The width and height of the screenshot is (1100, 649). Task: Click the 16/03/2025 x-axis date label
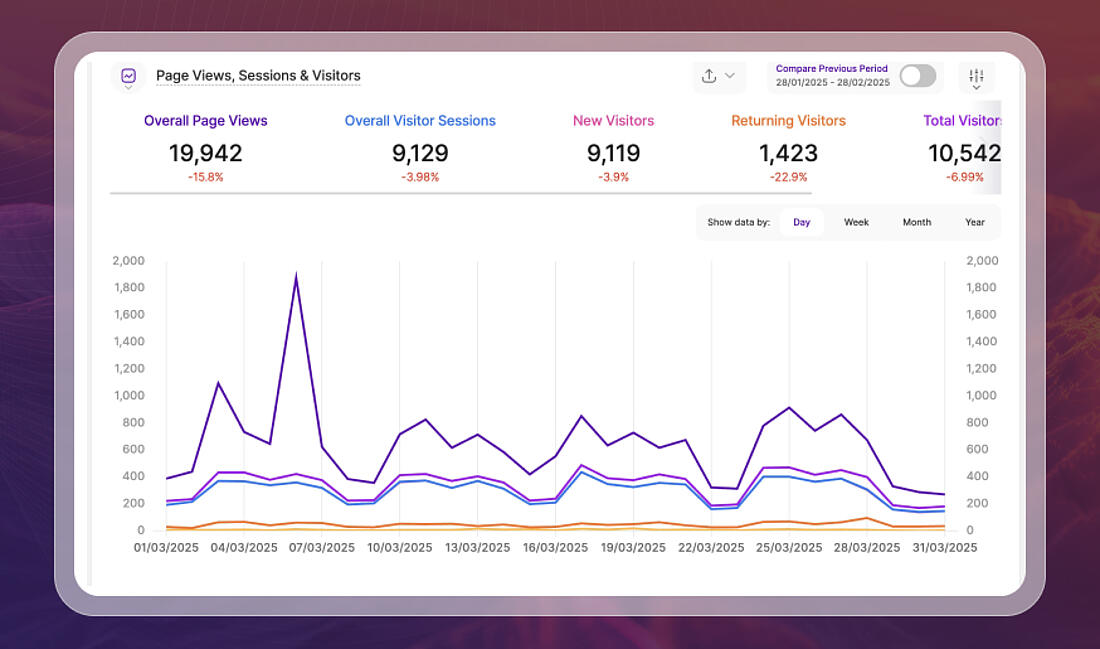click(x=556, y=548)
